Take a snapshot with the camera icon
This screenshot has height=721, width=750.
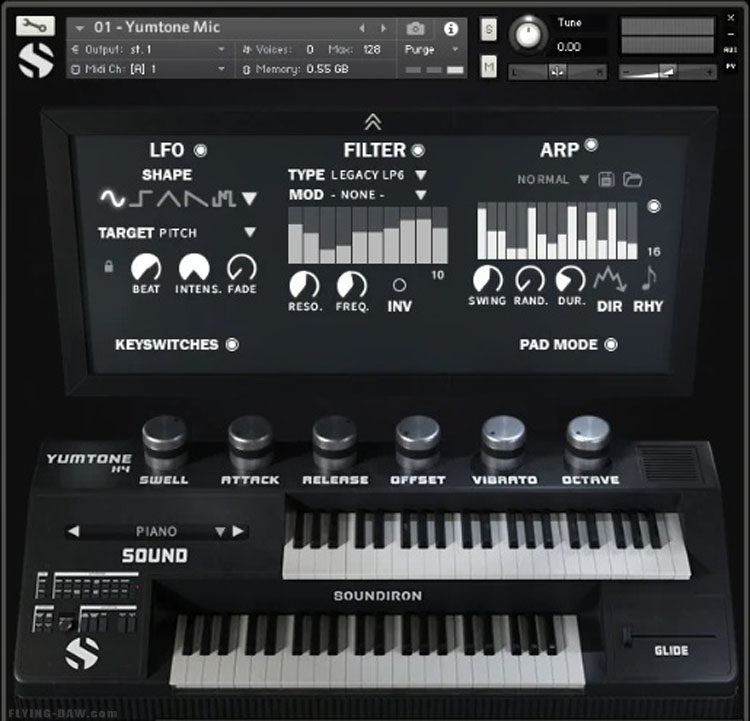point(415,29)
